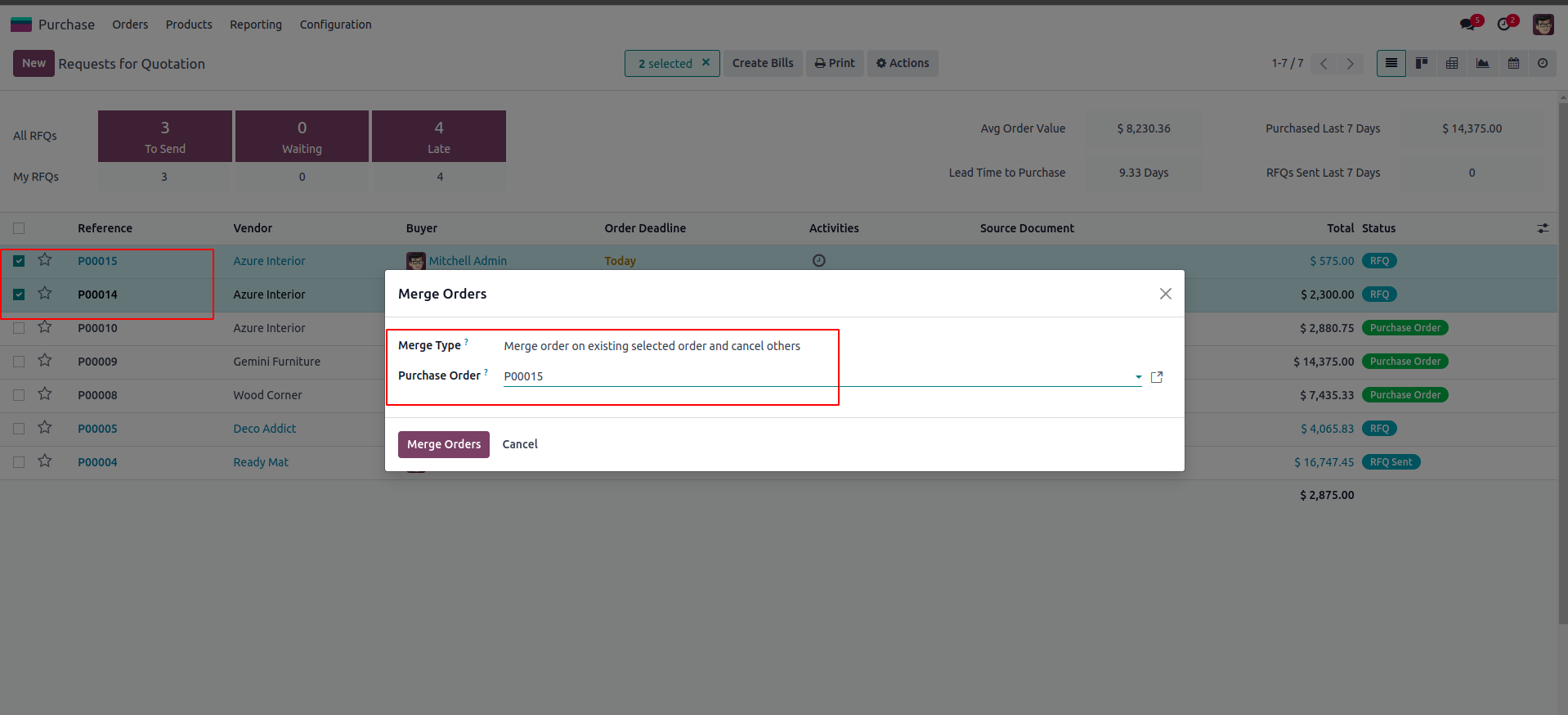Sort by Order Deadline column
This screenshot has height=715, width=1568.
tap(645, 228)
